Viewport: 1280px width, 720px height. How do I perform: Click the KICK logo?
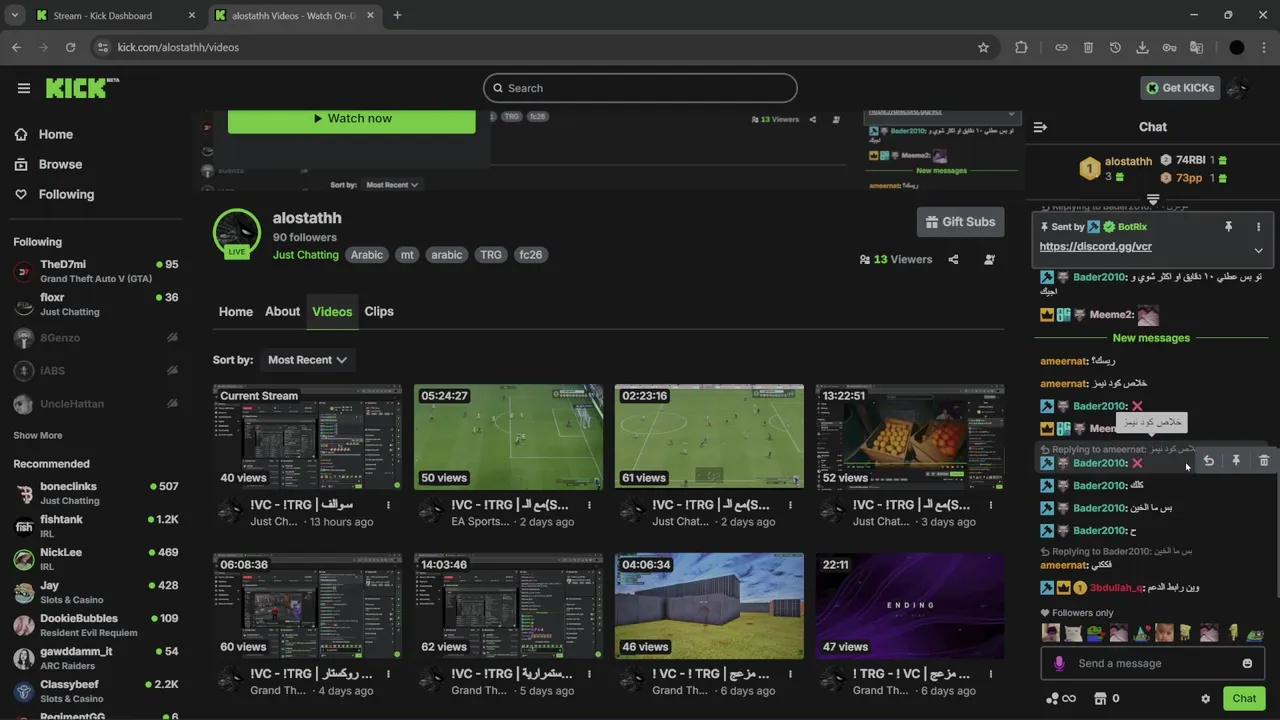(82, 88)
